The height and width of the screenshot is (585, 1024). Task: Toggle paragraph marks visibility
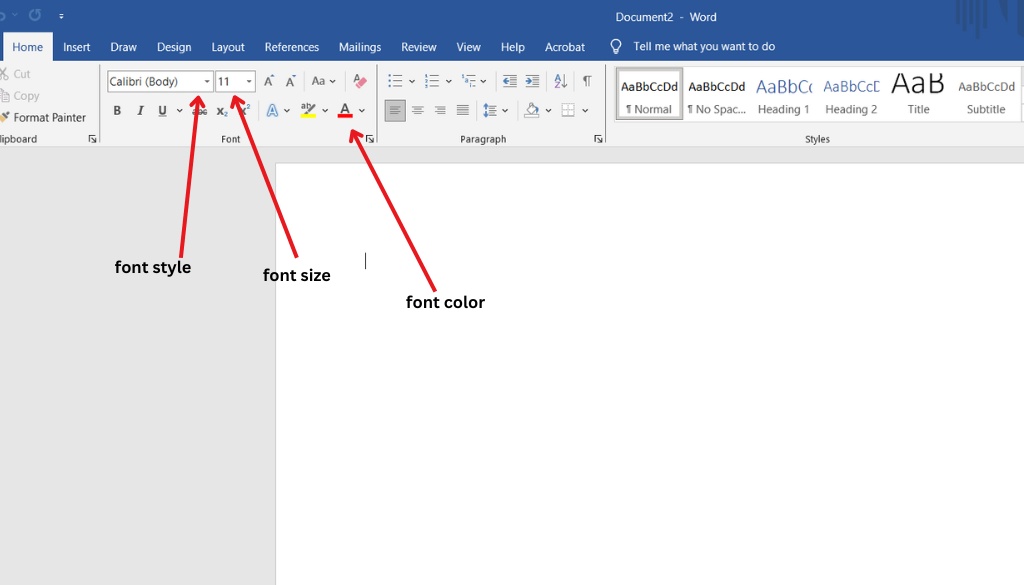pyautogui.click(x=587, y=81)
